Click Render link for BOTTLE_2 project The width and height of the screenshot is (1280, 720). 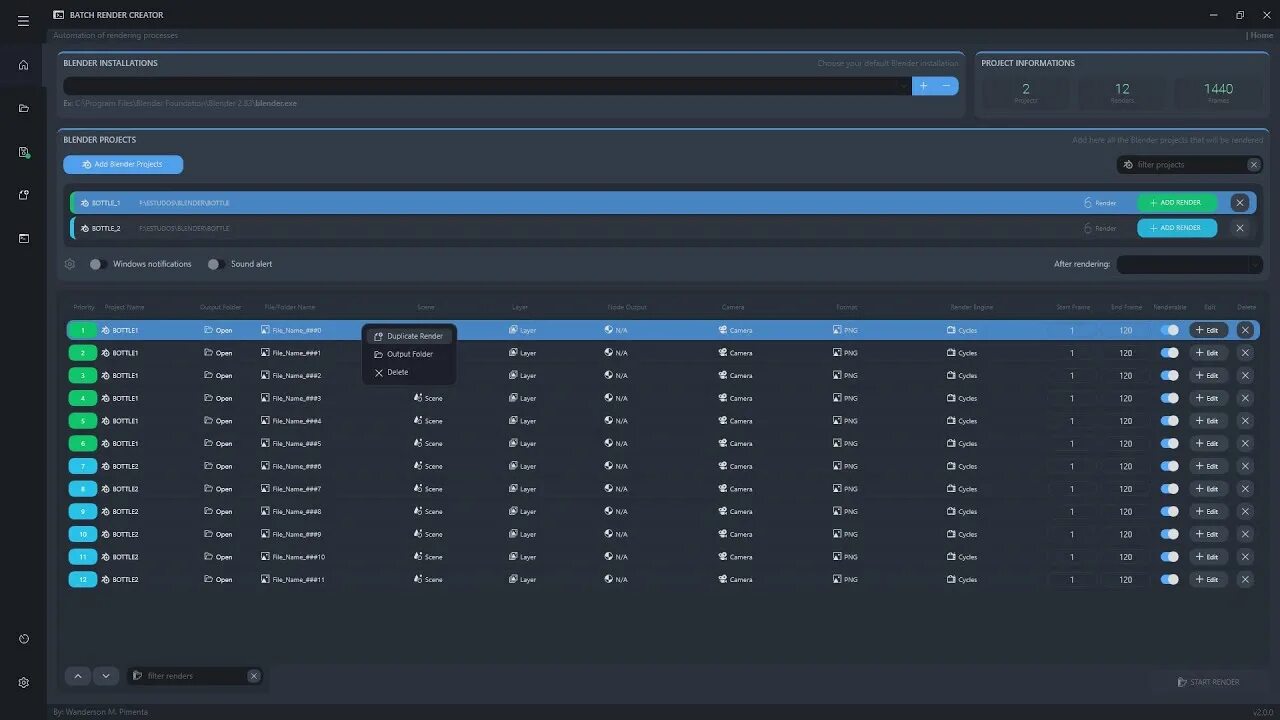coord(1100,228)
